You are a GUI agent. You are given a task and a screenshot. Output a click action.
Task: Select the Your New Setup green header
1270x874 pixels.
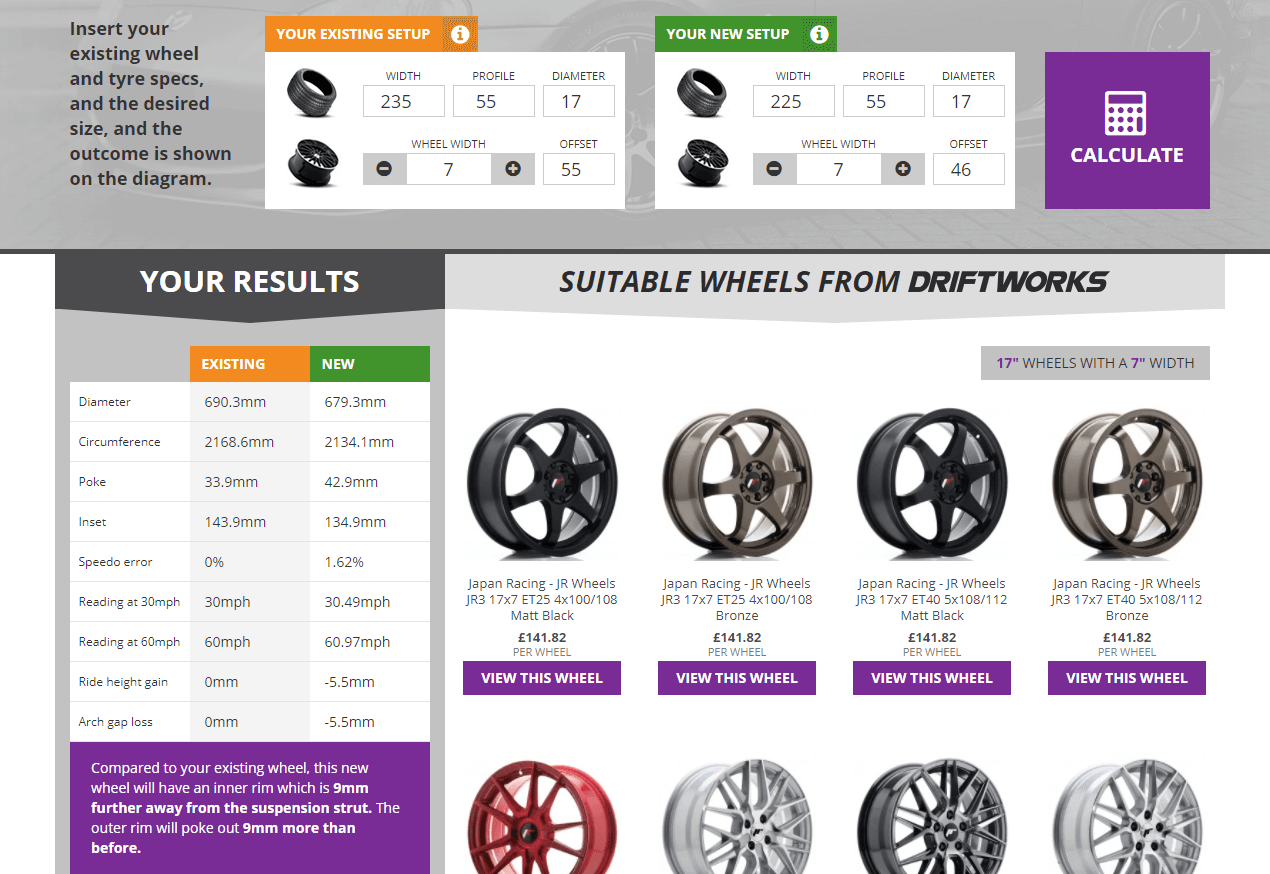pyautogui.click(x=746, y=34)
